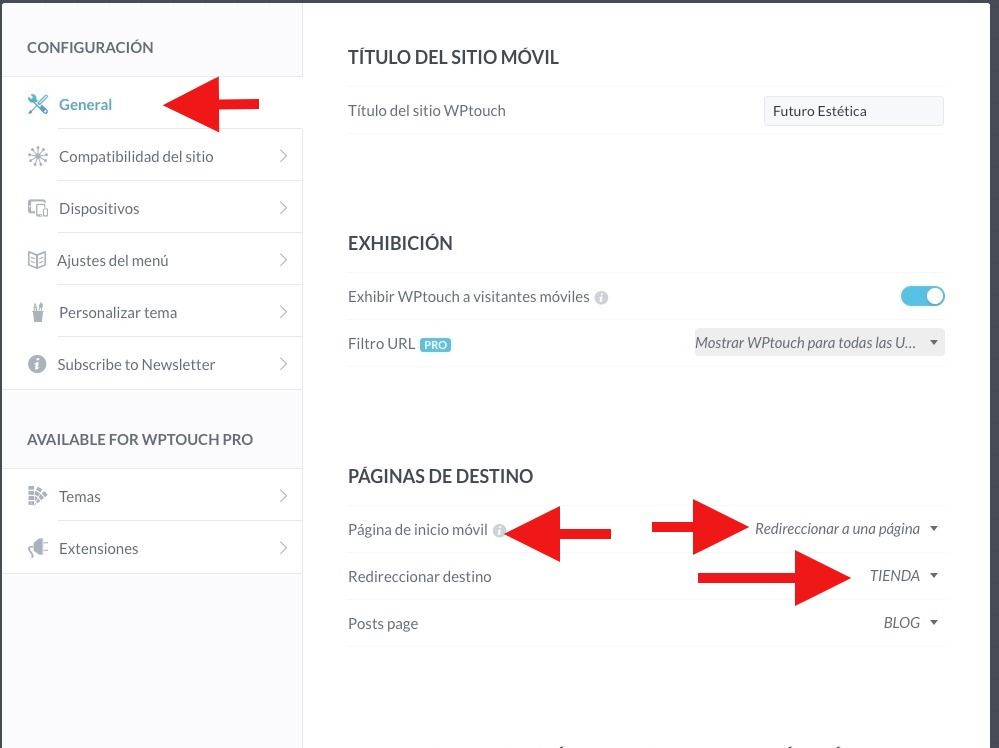
Task: Click the Dispositivos devices icon
Action: tap(38, 208)
